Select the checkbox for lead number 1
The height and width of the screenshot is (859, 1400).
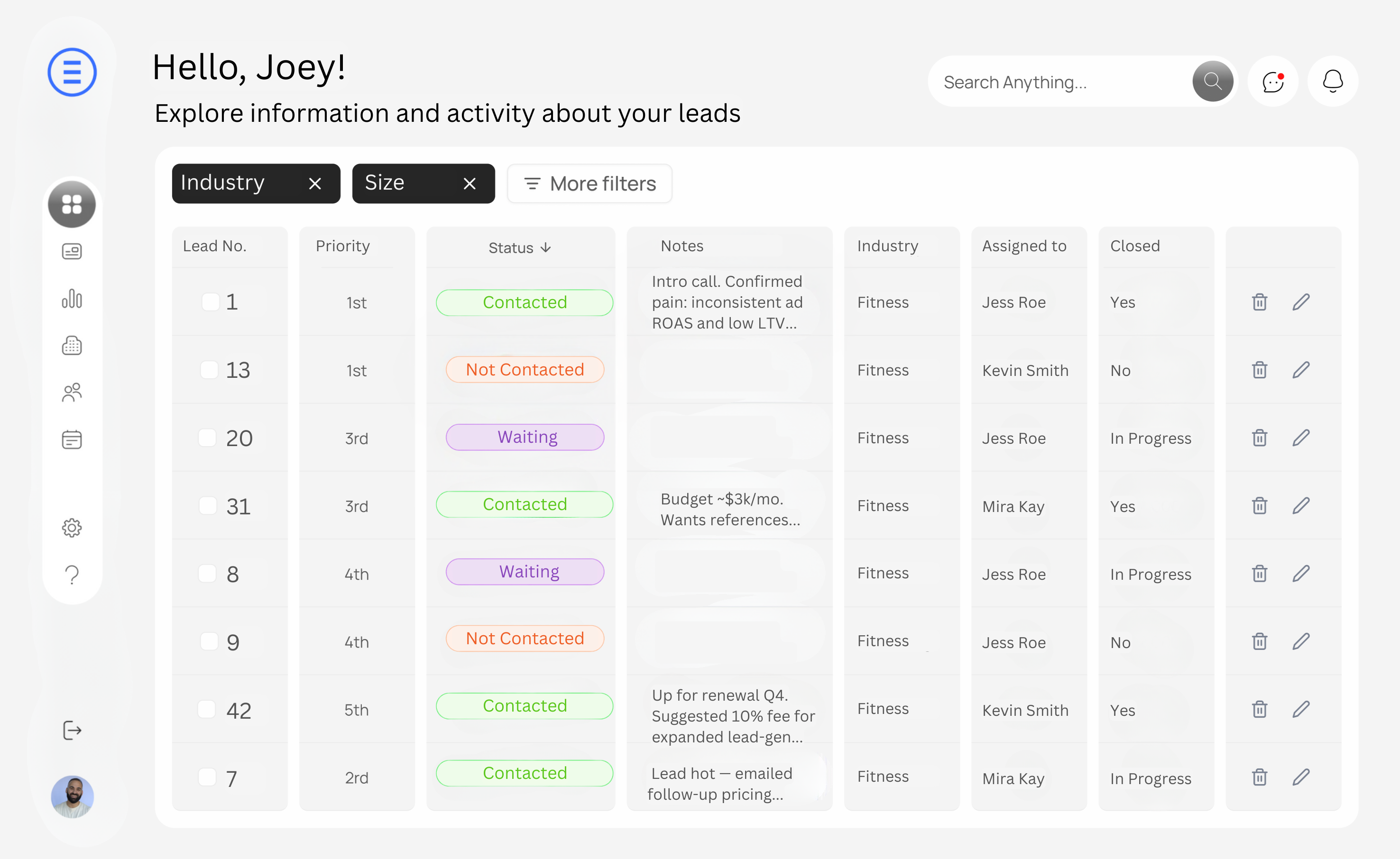click(209, 302)
